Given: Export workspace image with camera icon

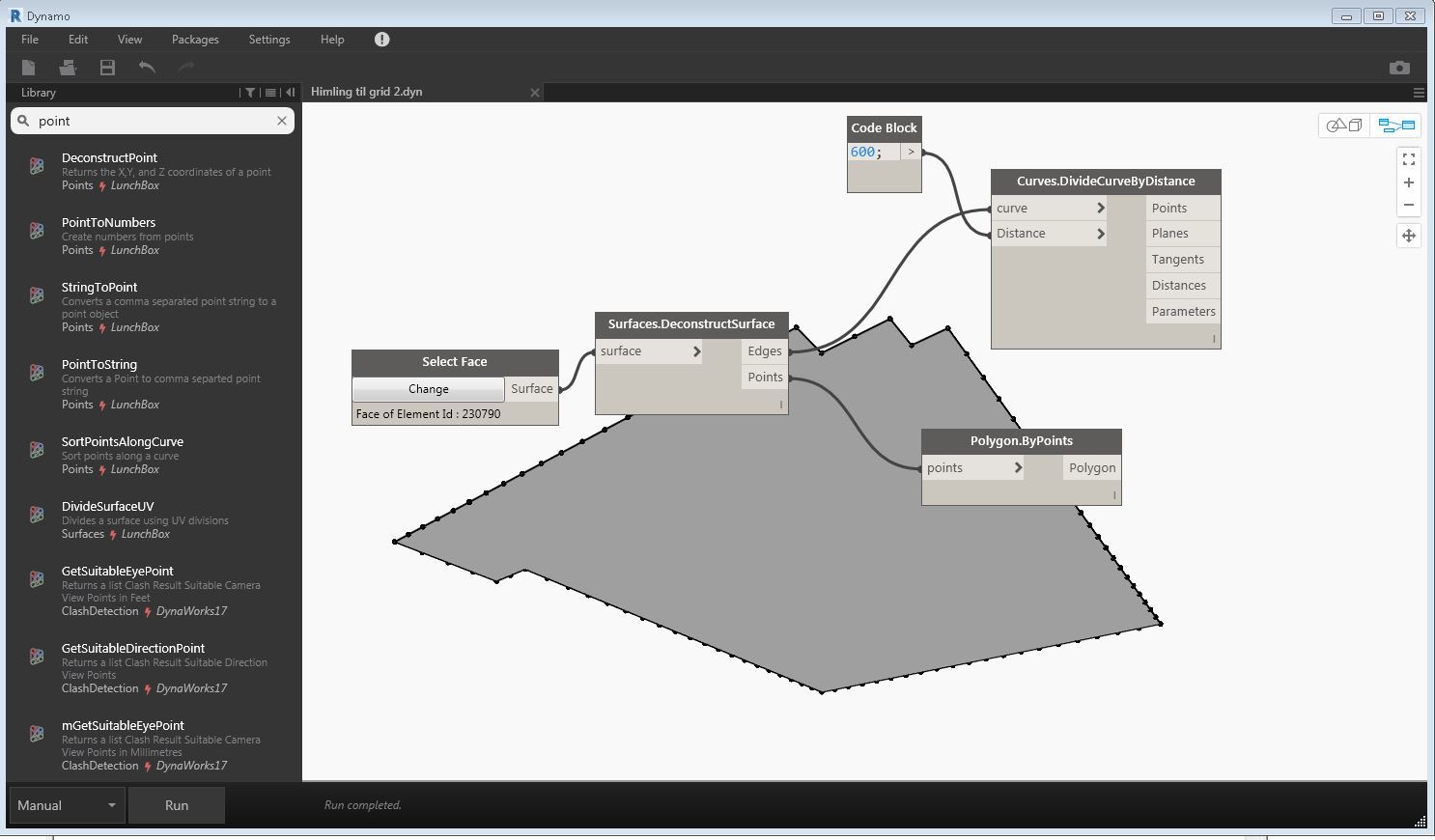Looking at the screenshot, I should coord(1399,68).
